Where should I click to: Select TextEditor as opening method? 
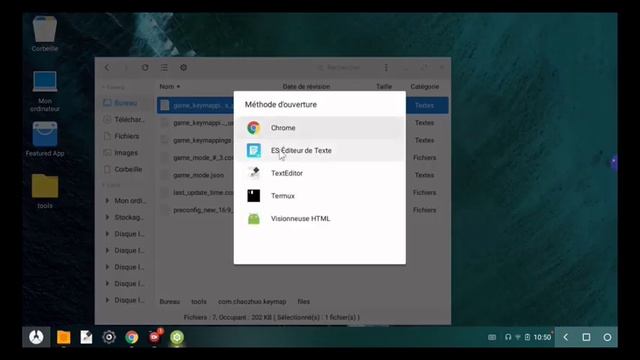point(320,173)
